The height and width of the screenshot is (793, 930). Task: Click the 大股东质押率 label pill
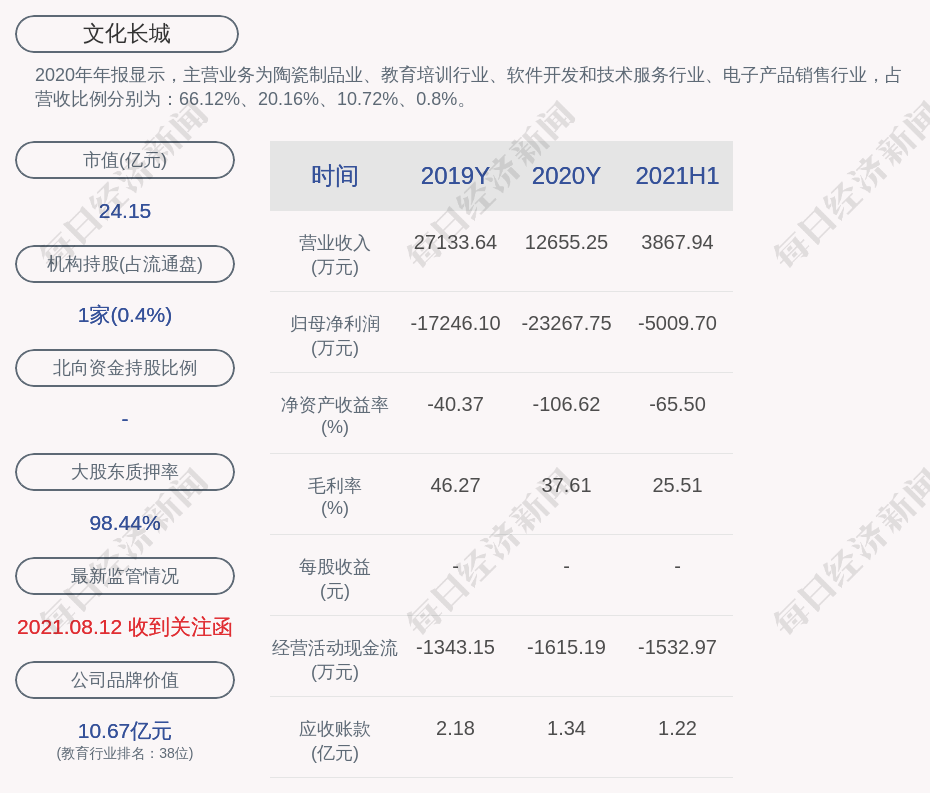click(x=125, y=472)
